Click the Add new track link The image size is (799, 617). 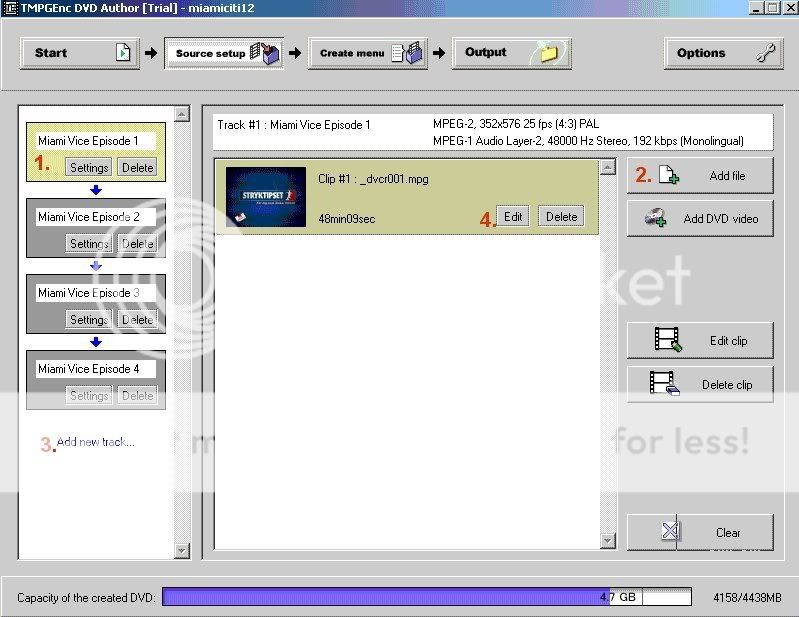pyautogui.click(x=95, y=442)
